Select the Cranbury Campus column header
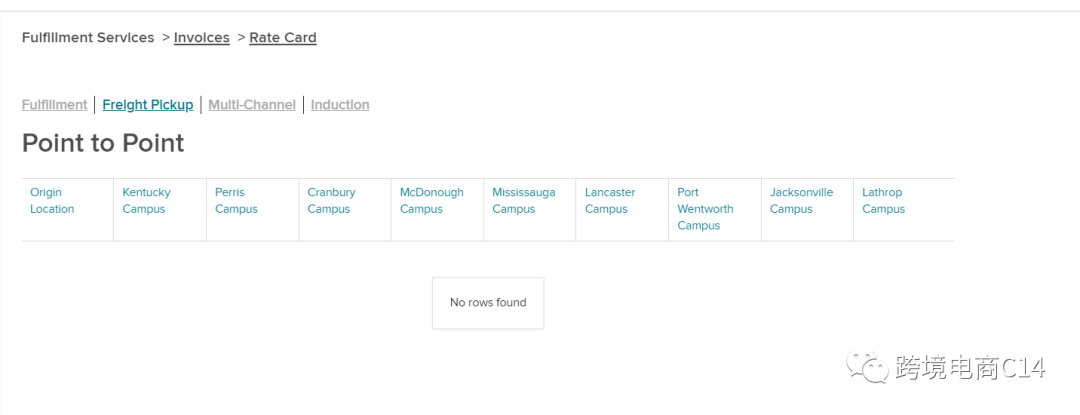The height and width of the screenshot is (415, 1080). pos(331,201)
